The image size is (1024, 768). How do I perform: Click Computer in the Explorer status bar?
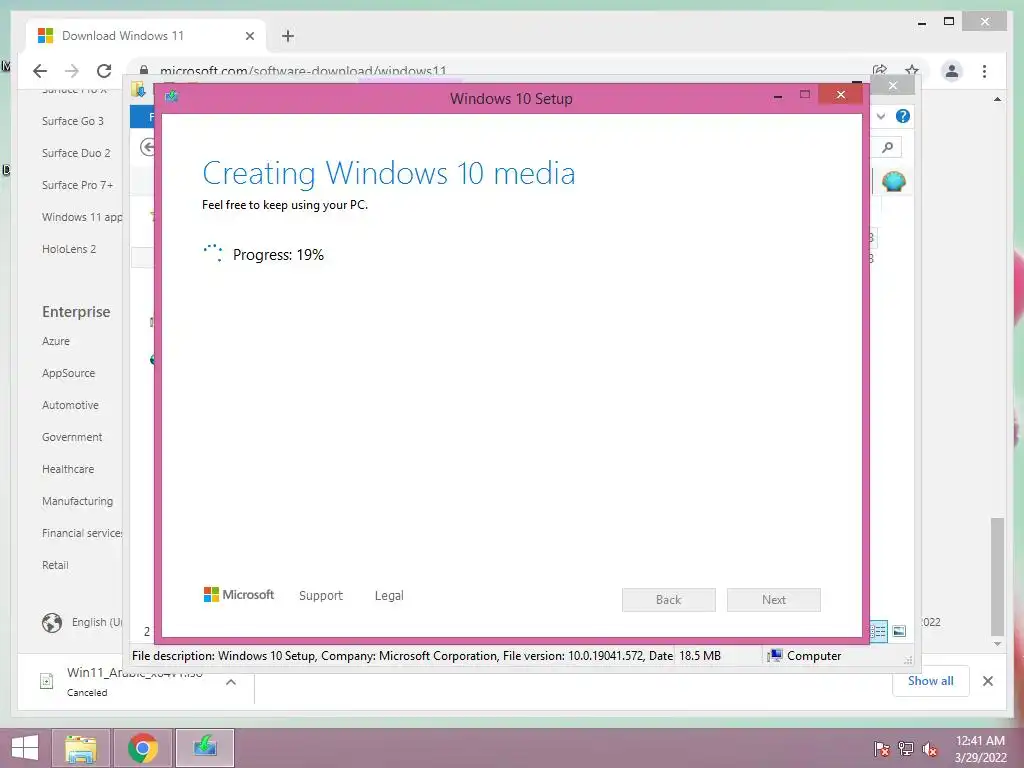coord(804,656)
